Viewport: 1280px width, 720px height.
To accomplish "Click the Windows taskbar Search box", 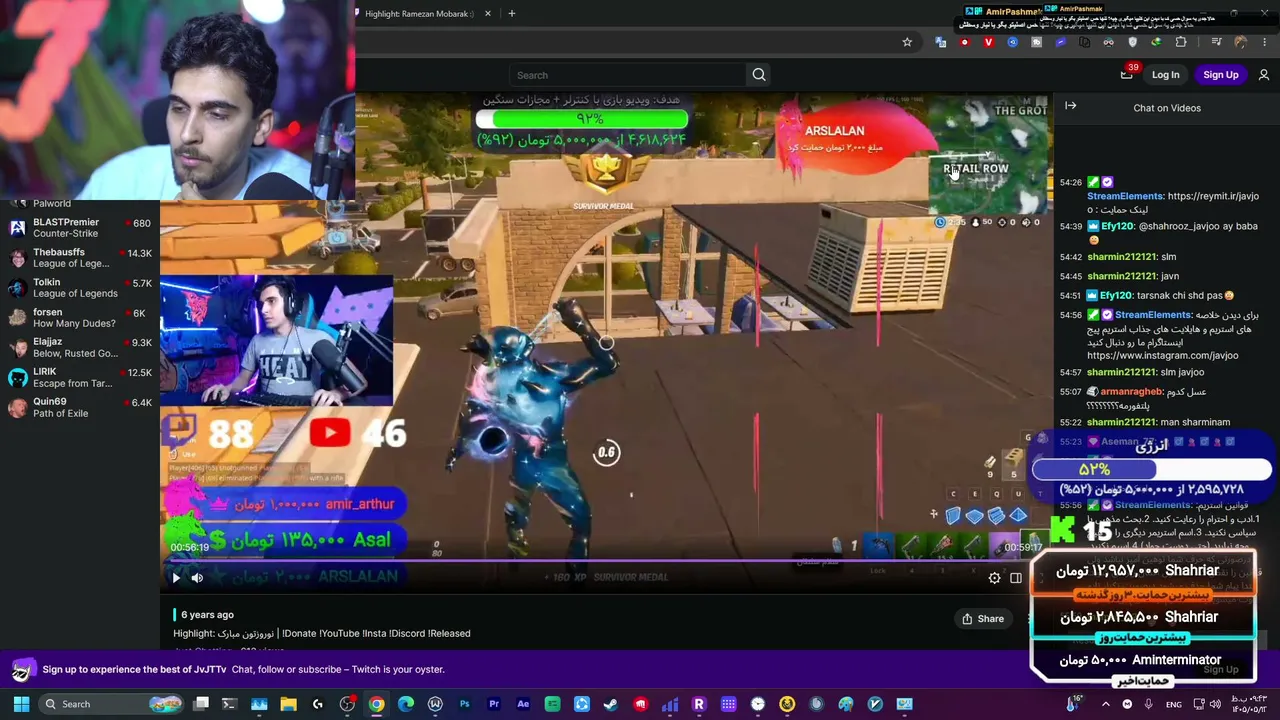I will coord(110,704).
